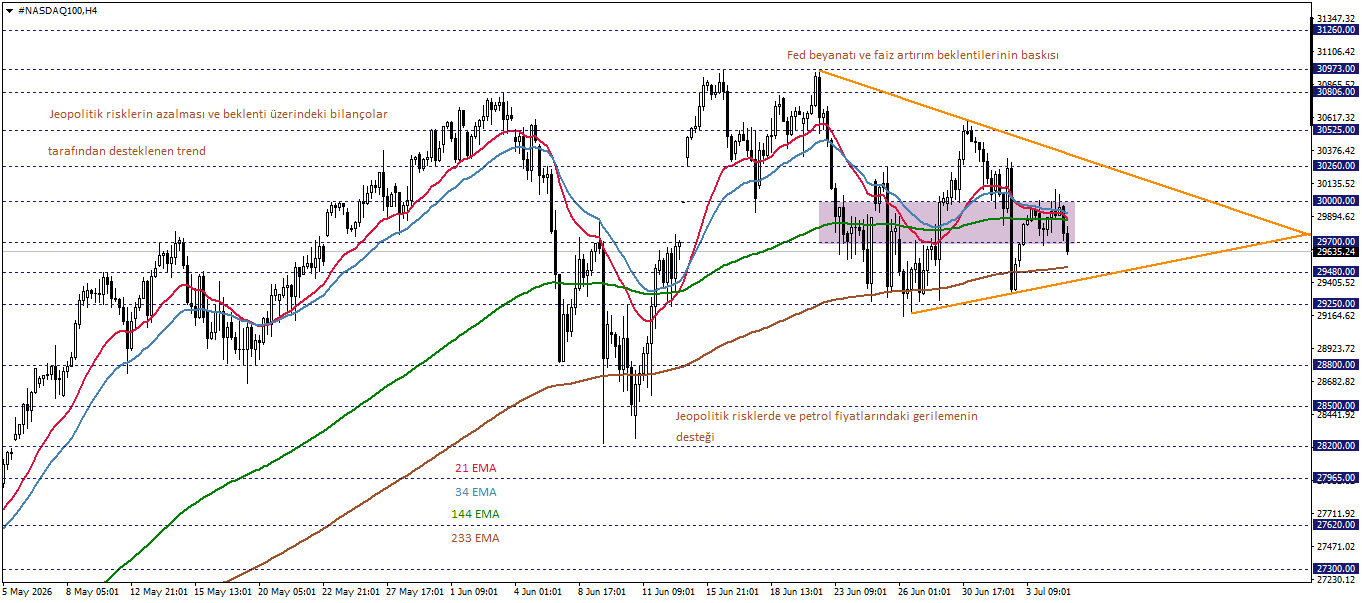The height and width of the screenshot is (603, 1362).
Task: Click the '27 May 17:01' time axis label
Action: (414, 591)
